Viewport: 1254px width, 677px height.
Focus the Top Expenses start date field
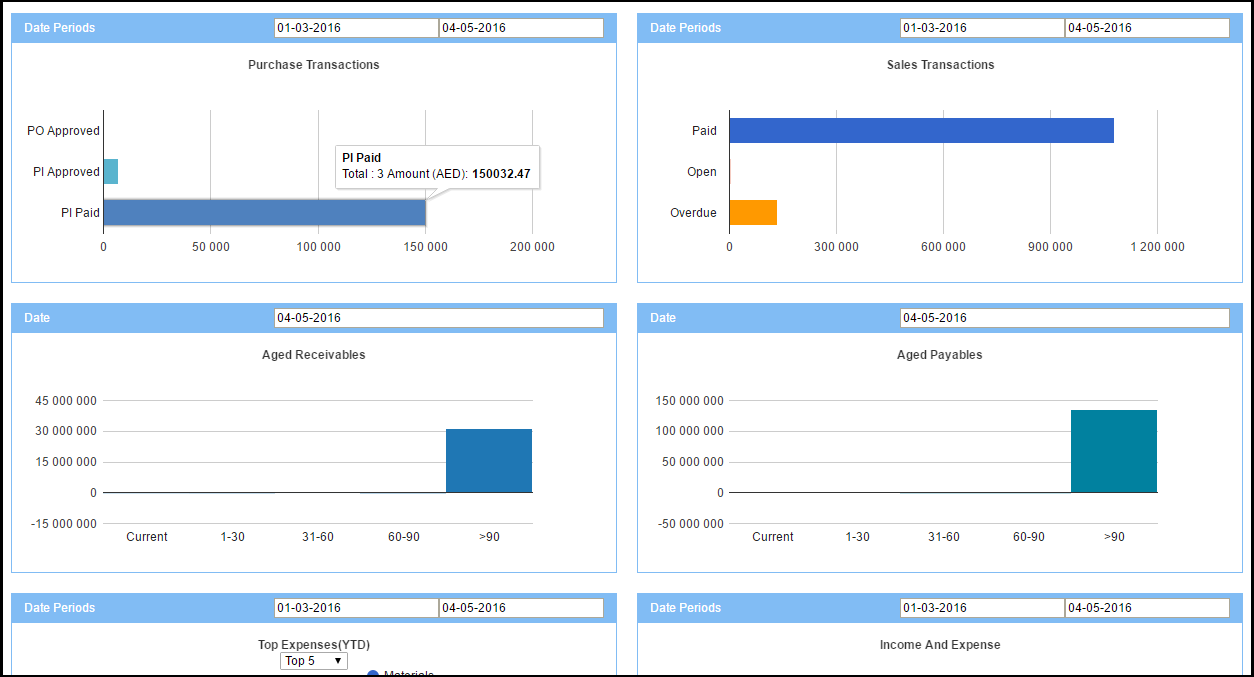pos(356,608)
